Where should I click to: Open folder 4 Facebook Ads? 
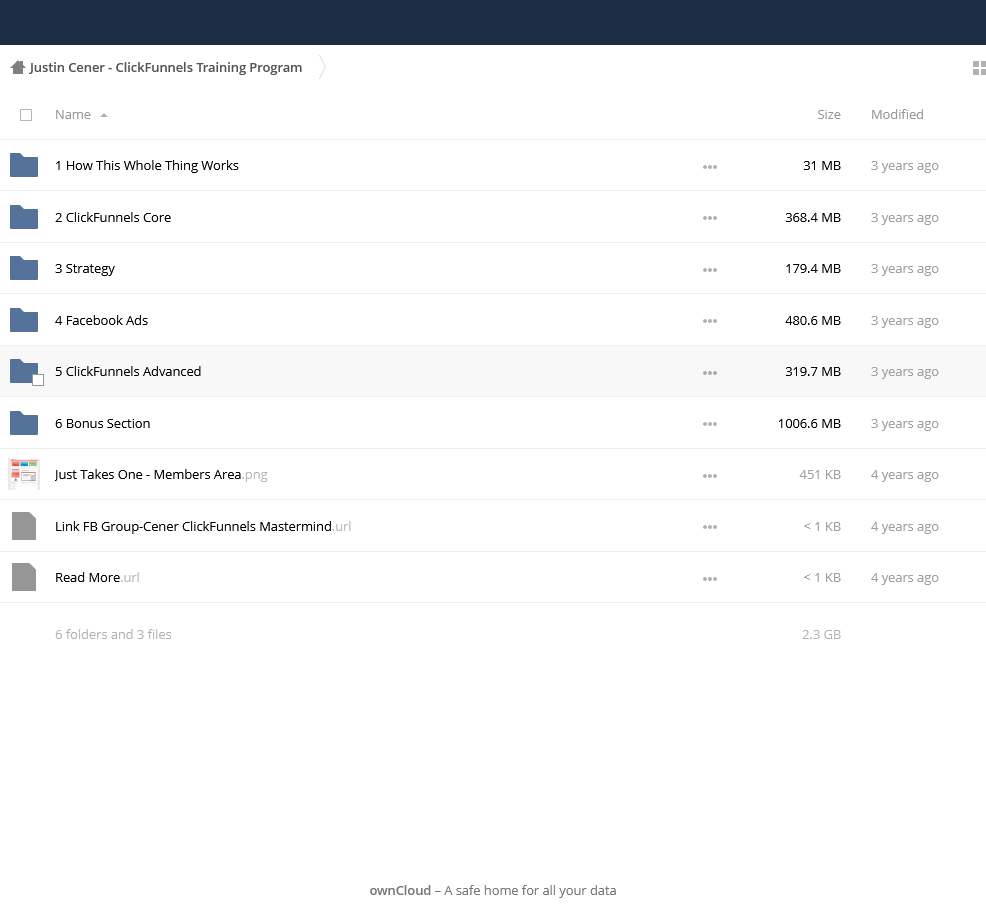(101, 320)
